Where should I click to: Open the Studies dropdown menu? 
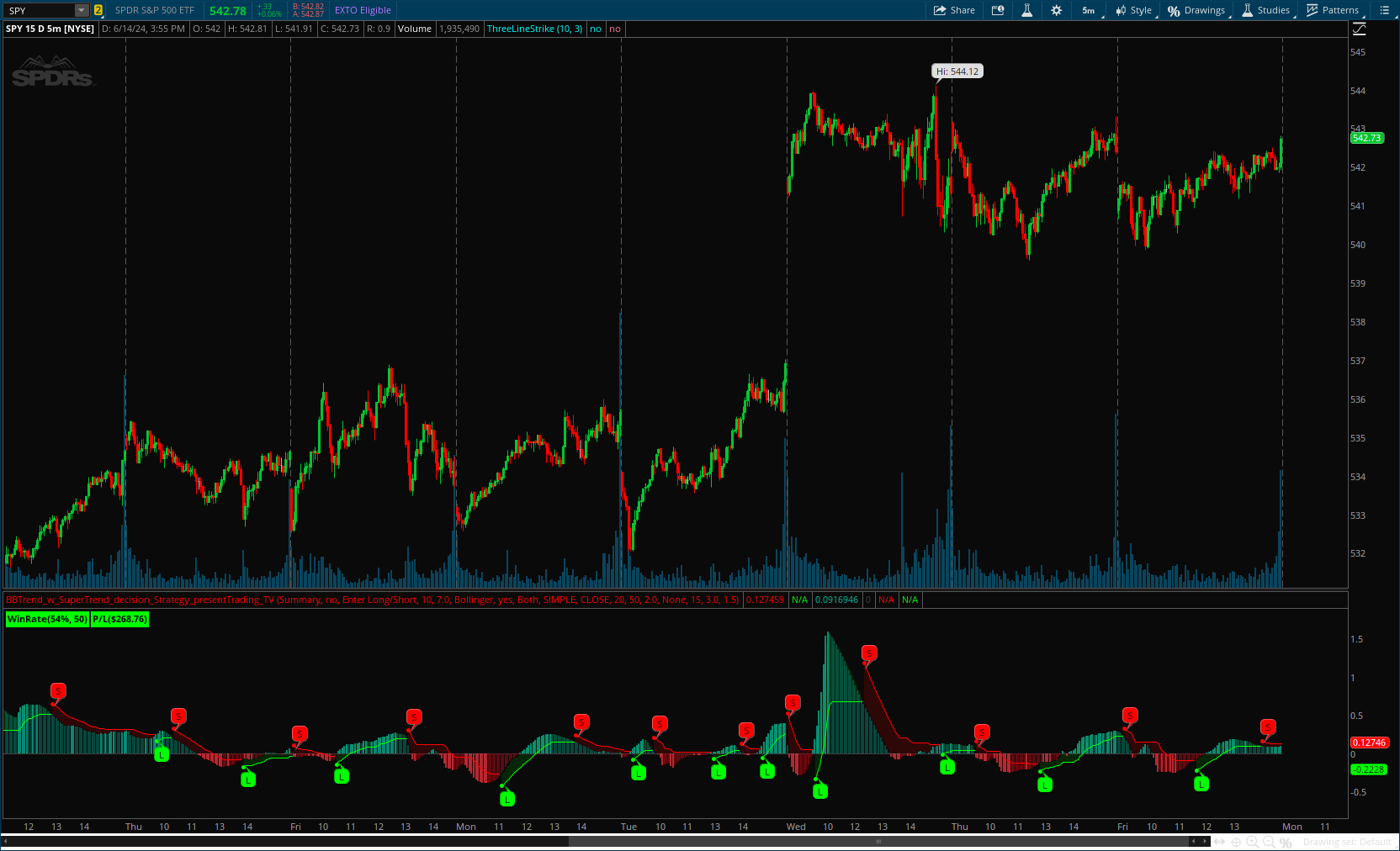point(1267,10)
